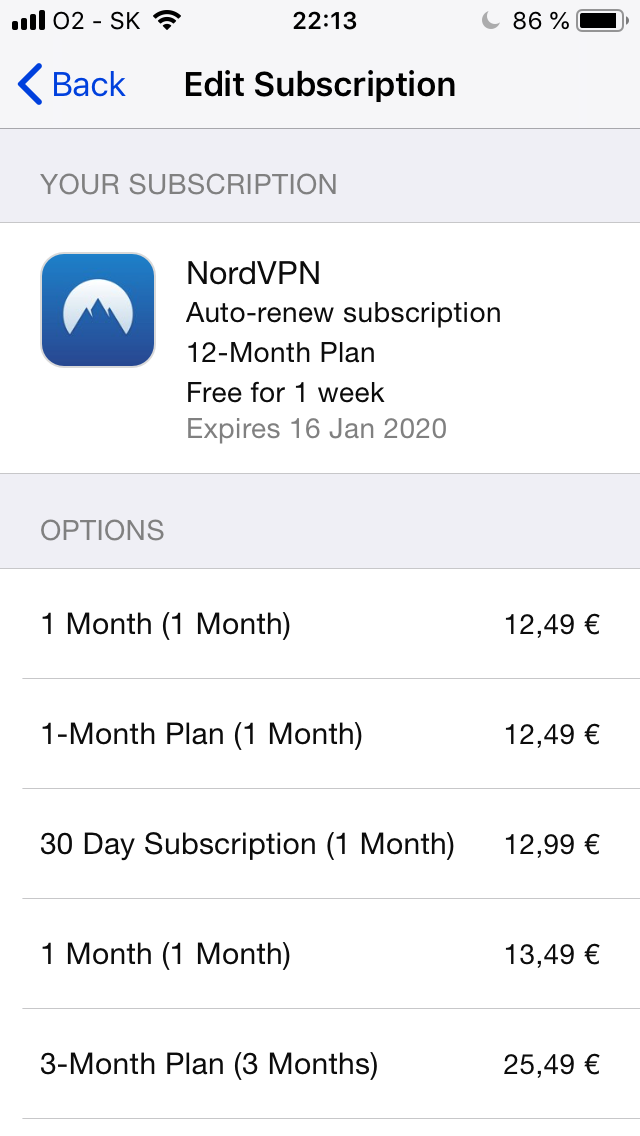Tap the cellular signal bars icon

point(28,20)
